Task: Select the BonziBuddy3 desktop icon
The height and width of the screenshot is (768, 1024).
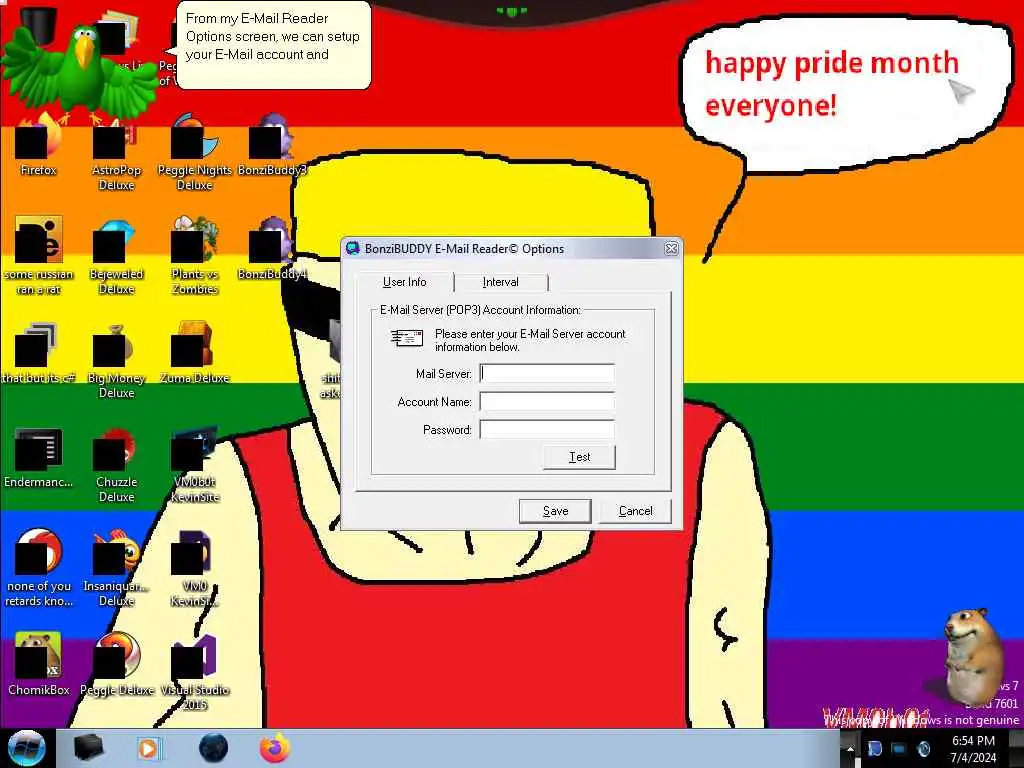Action: (272, 144)
